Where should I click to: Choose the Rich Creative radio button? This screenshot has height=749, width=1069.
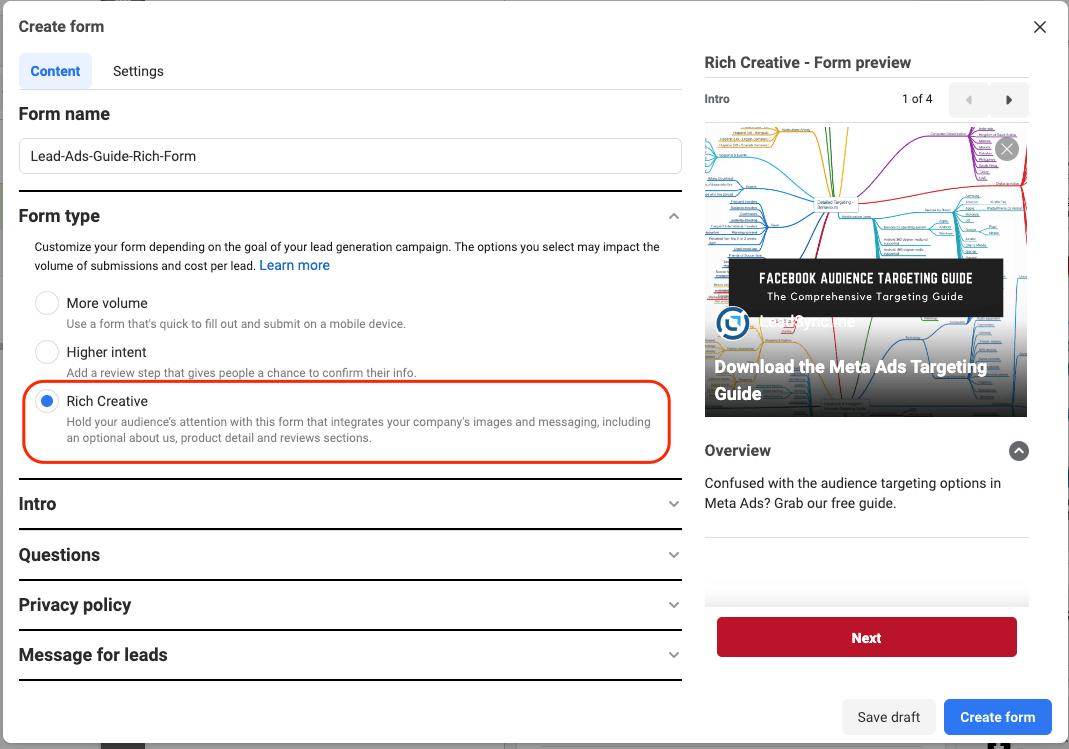pyautogui.click(x=47, y=401)
